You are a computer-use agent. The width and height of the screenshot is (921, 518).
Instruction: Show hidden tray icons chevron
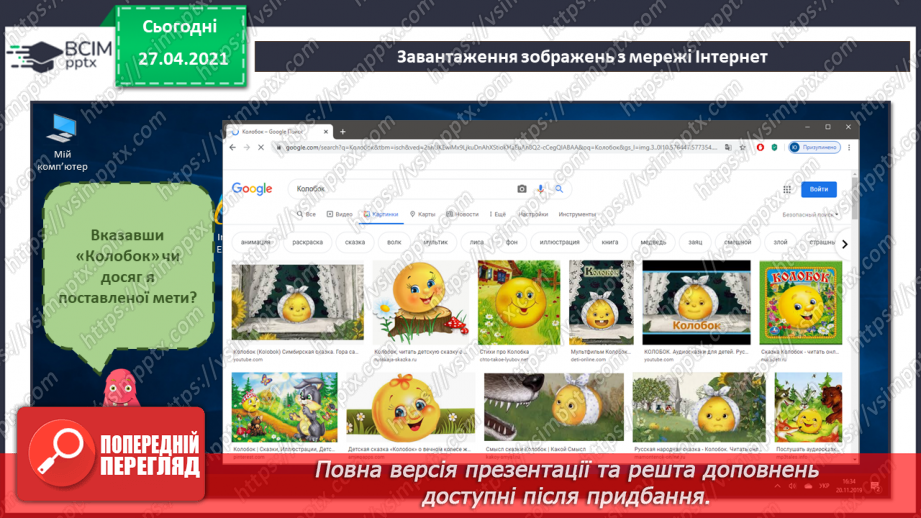tap(778, 486)
